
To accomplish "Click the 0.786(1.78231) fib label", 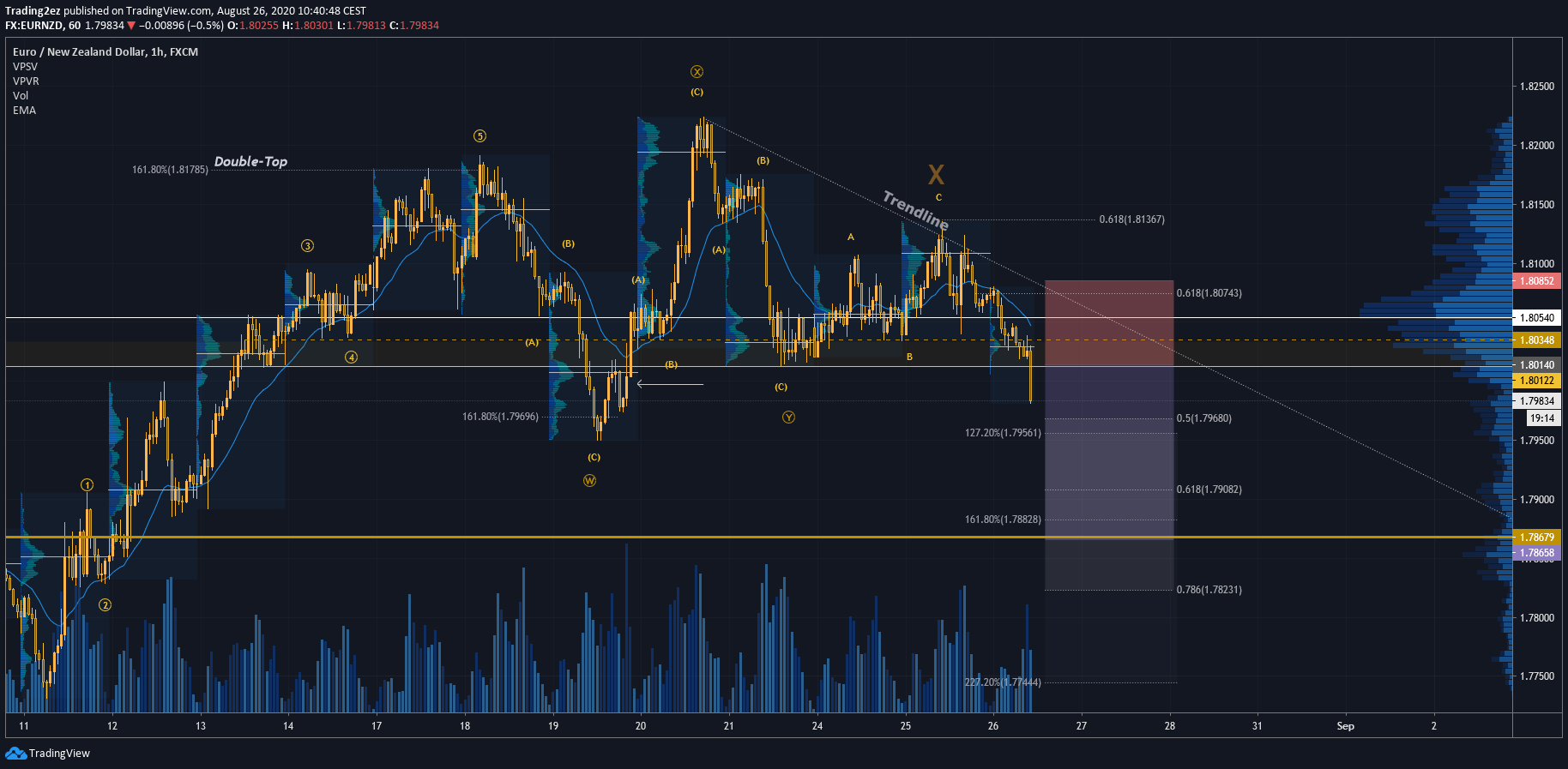I will 1209,590.
